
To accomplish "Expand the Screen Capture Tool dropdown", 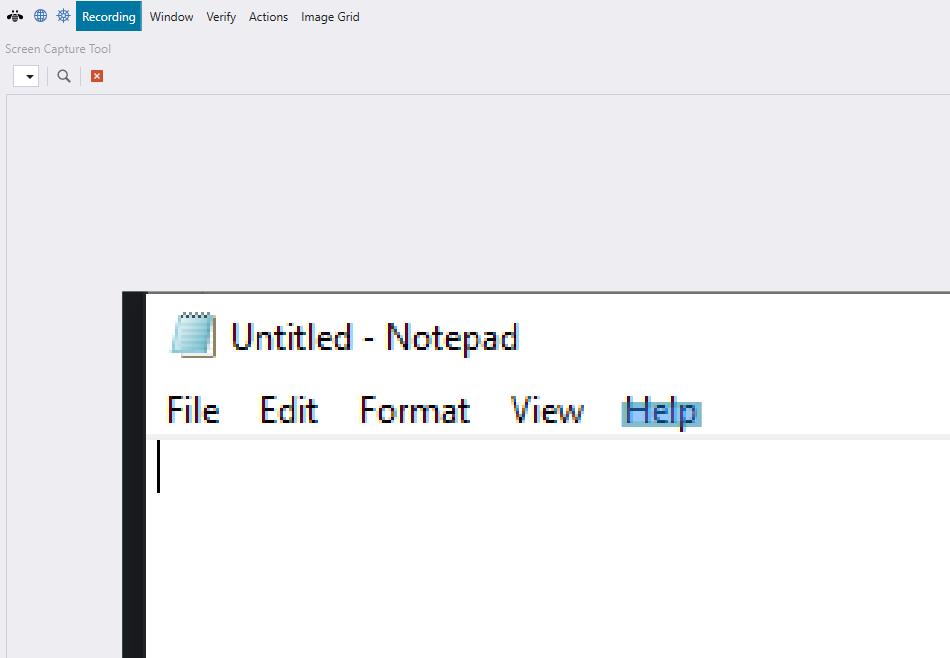I will click(x=26, y=76).
